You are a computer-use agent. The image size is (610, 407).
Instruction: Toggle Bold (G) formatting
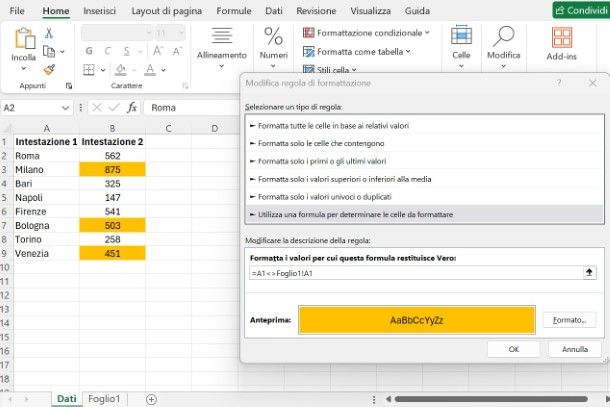tap(89, 51)
